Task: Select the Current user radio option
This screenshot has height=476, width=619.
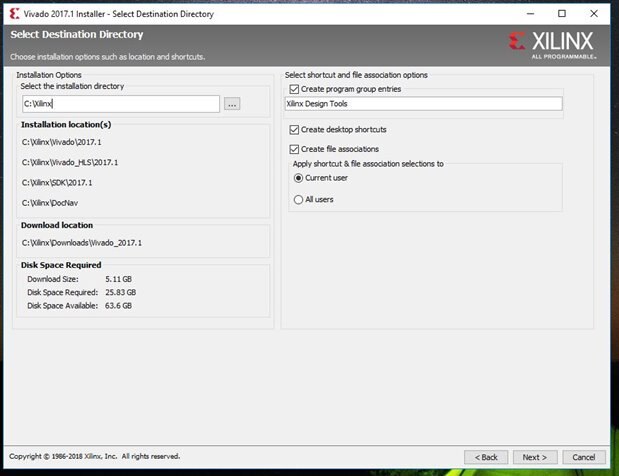Action: pyautogui.click(x=298, y=178)
